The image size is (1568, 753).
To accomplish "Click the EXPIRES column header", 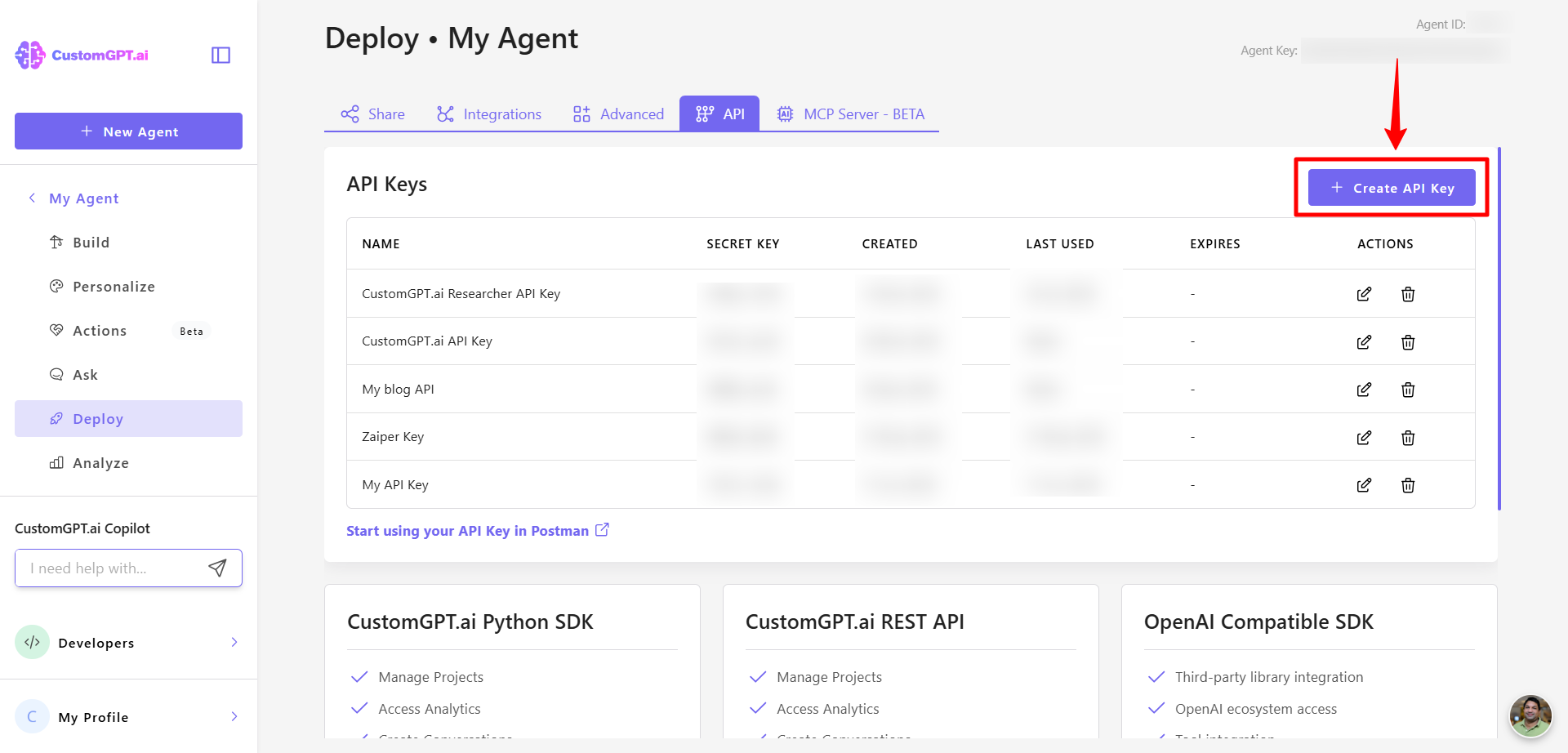I will pos(1214,243).
